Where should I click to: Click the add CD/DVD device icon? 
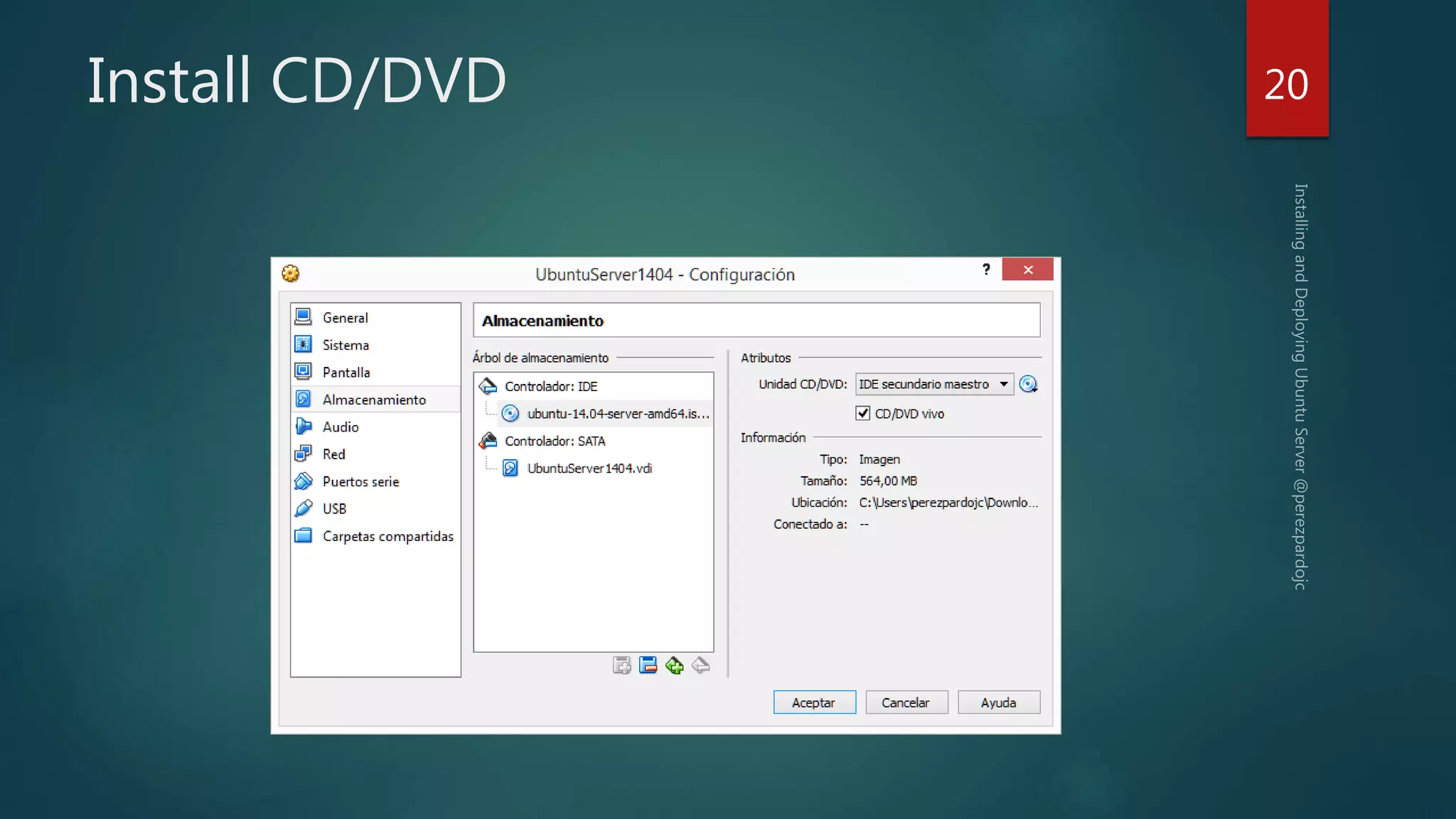pyautogui.click(x=621, y=665)
